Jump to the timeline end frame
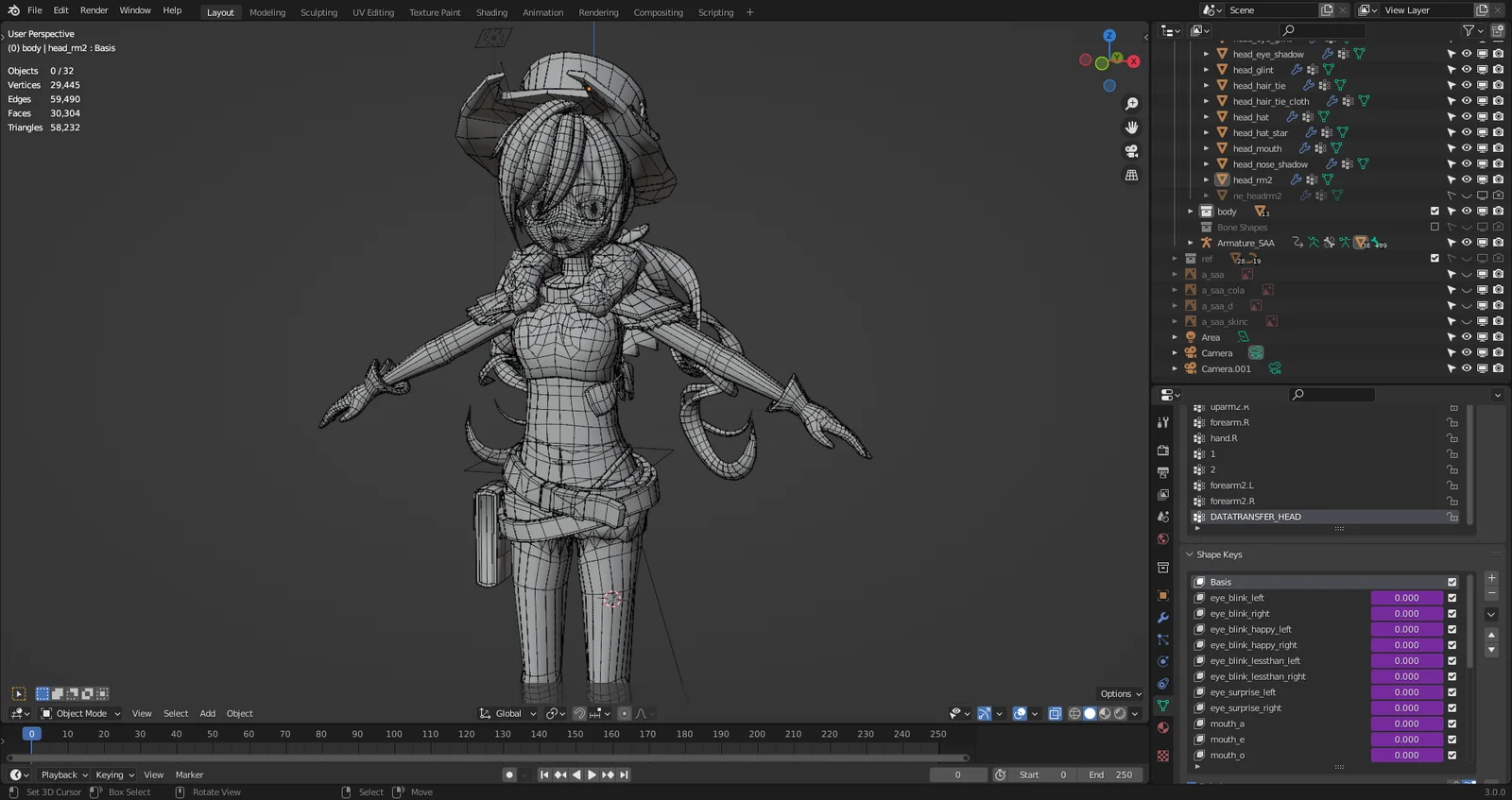The image size is (1512, 800). (x=624, y=774)
